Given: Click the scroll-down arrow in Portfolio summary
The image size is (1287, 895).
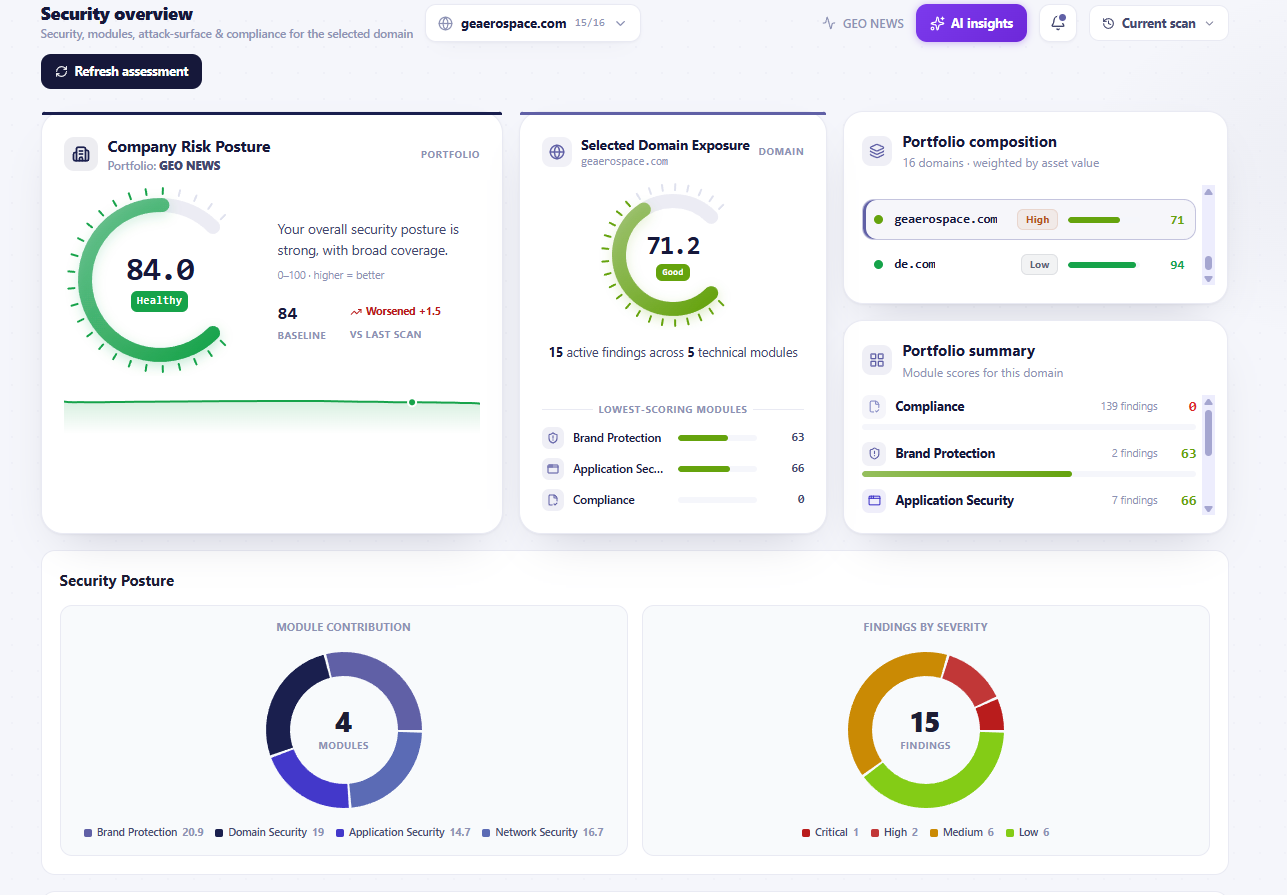Looking at the screenshot, I should tap(1208, 509).
